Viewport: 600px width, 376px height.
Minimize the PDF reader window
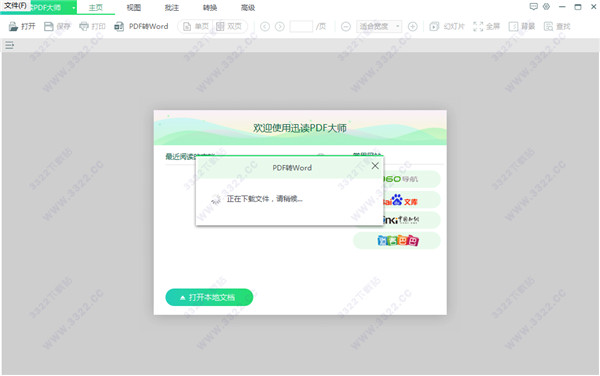[562, 7]
